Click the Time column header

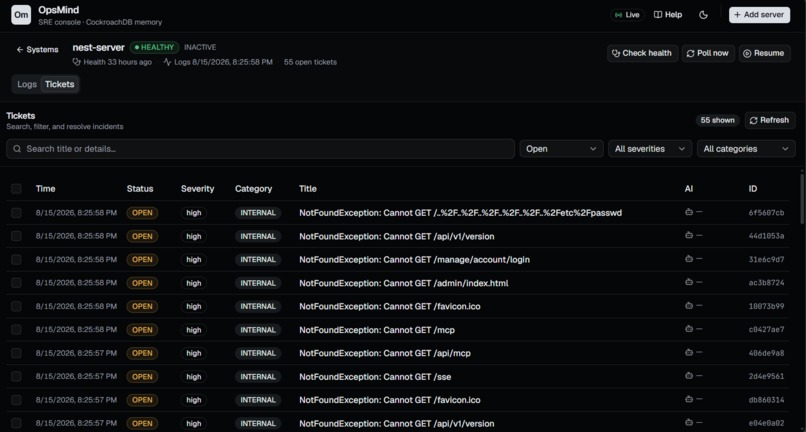tap(45, 189)
